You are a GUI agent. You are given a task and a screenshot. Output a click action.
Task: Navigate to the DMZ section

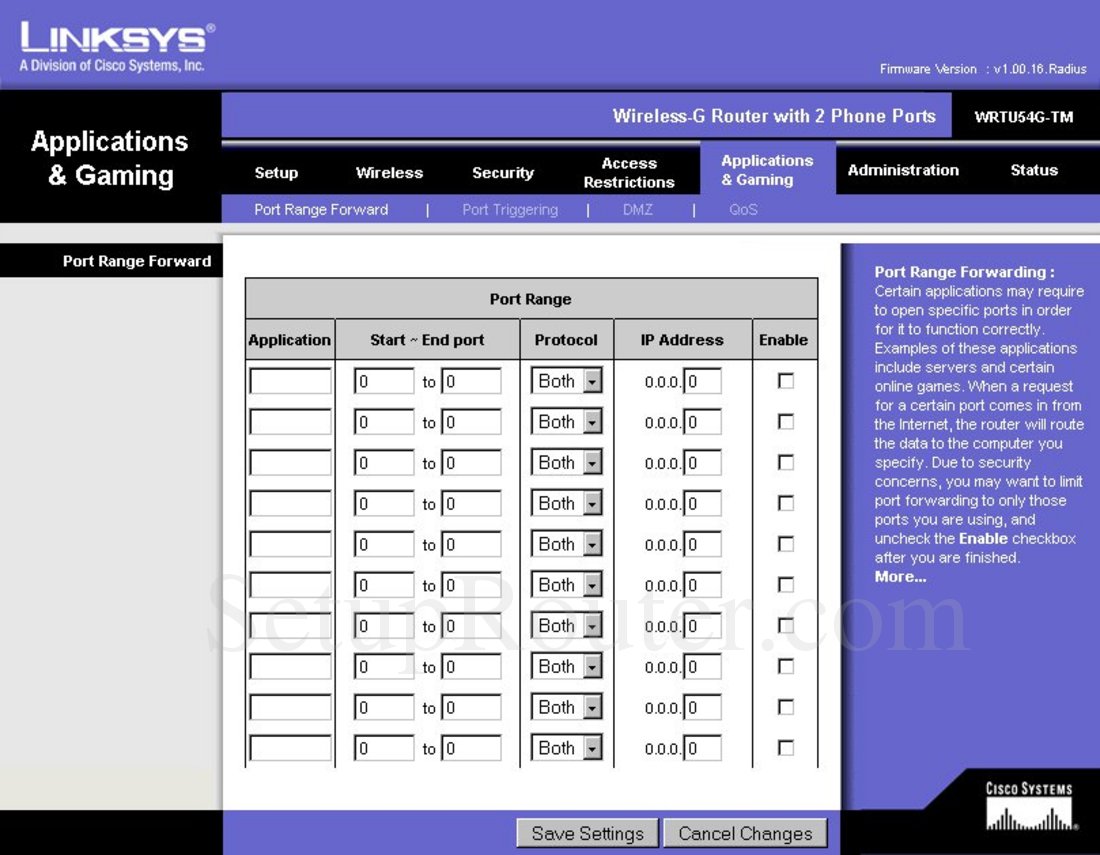638,209
